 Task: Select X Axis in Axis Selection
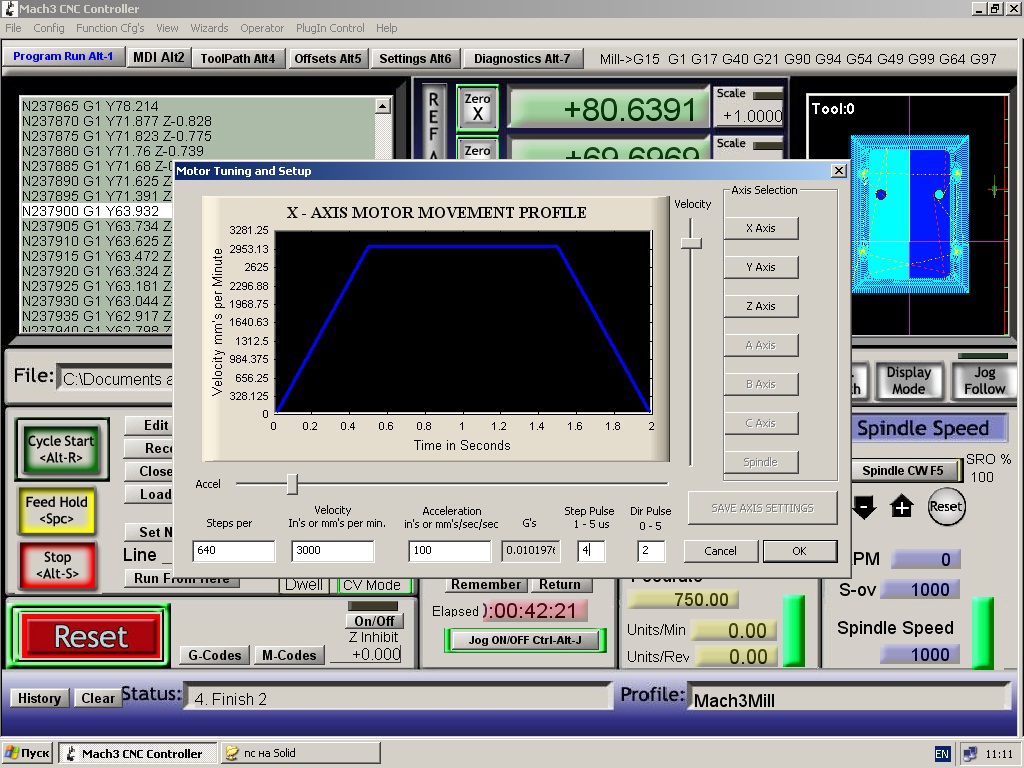[761, 228]
